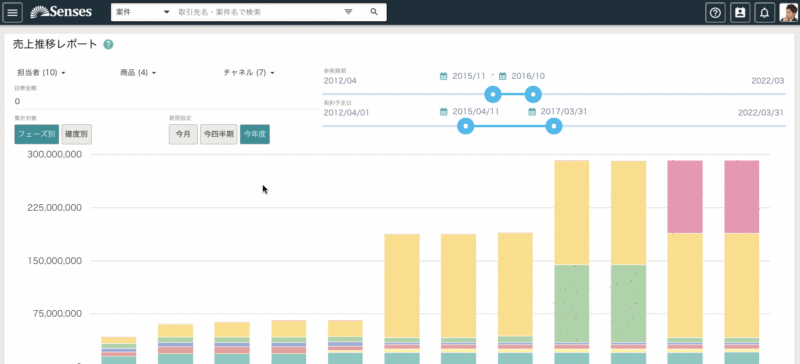This screenshot has width=800, height=364.
Task: Click right handle of 契約予定日 slider
Action: pos(554,126)
